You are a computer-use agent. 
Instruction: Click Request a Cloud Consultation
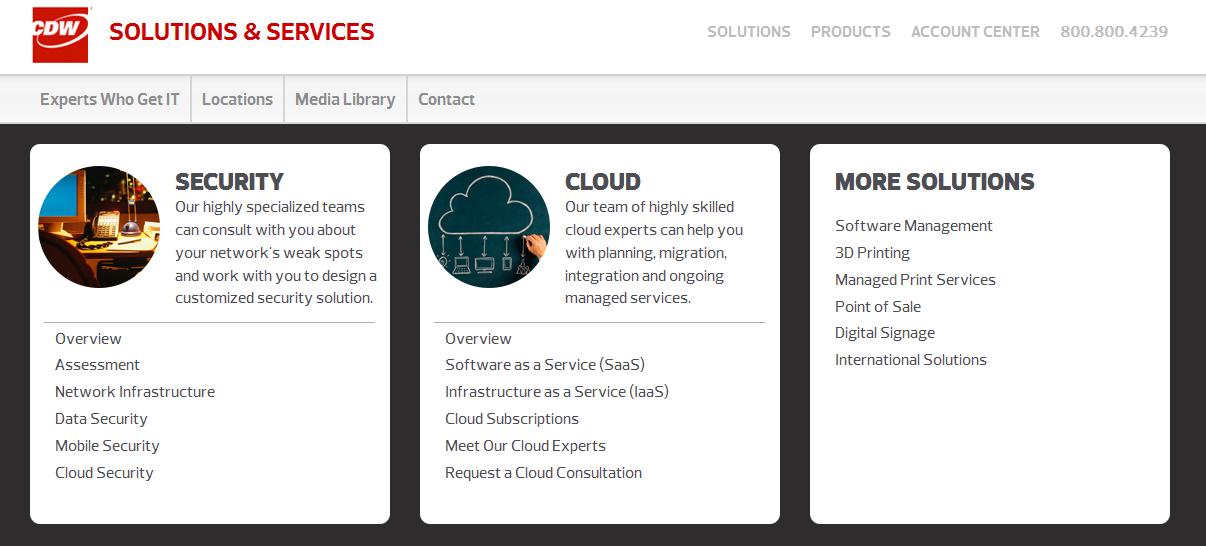543,473
